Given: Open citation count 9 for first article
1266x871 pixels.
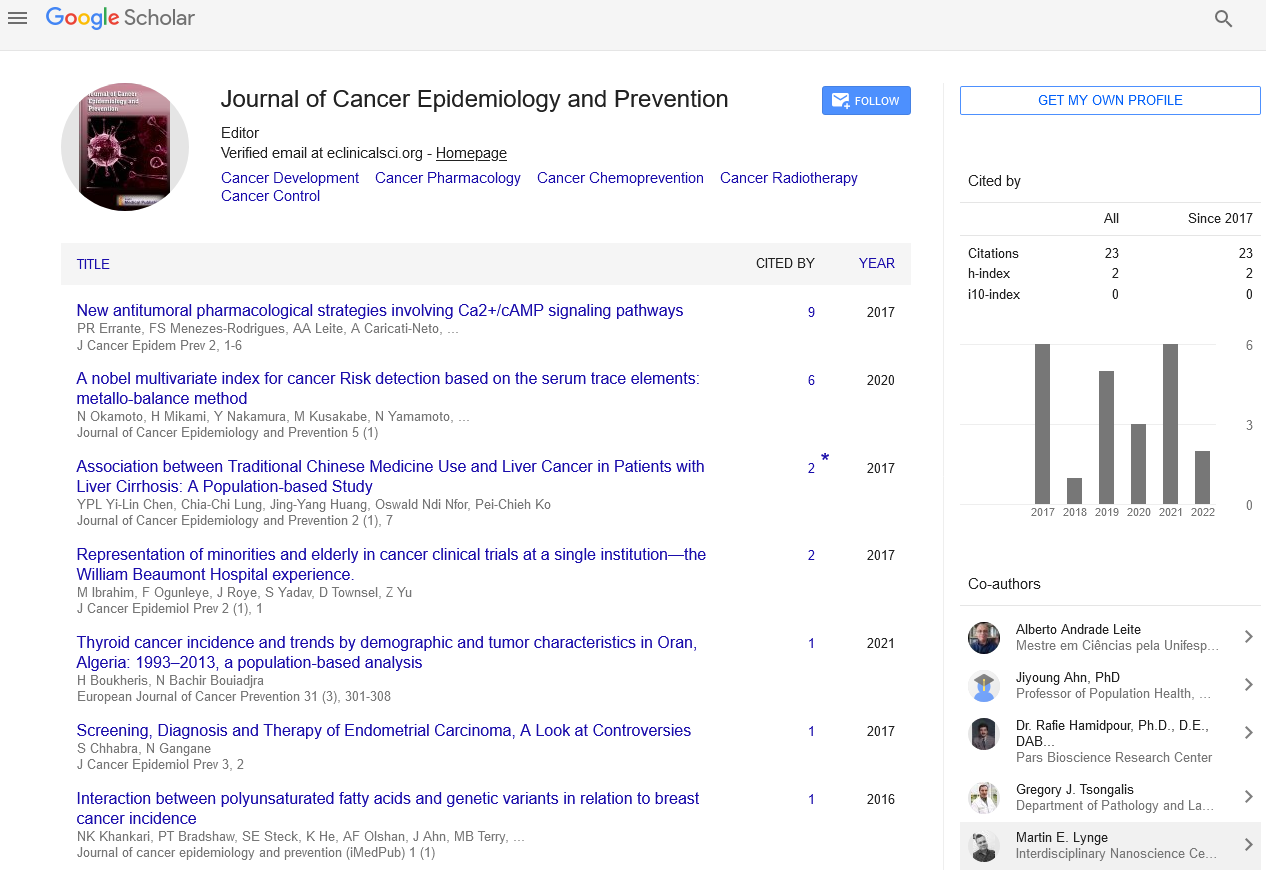Looking at the screenshot, I should pos(811,312).
